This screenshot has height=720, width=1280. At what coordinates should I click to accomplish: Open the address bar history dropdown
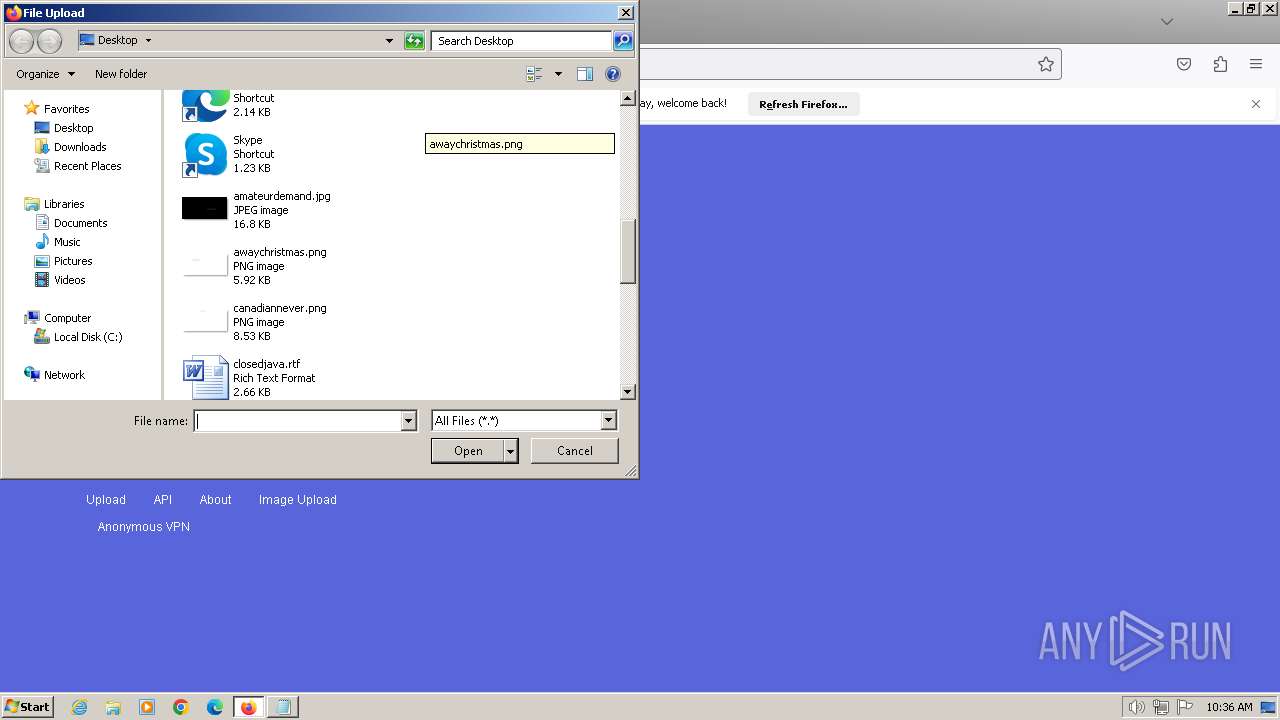[390, 41]
